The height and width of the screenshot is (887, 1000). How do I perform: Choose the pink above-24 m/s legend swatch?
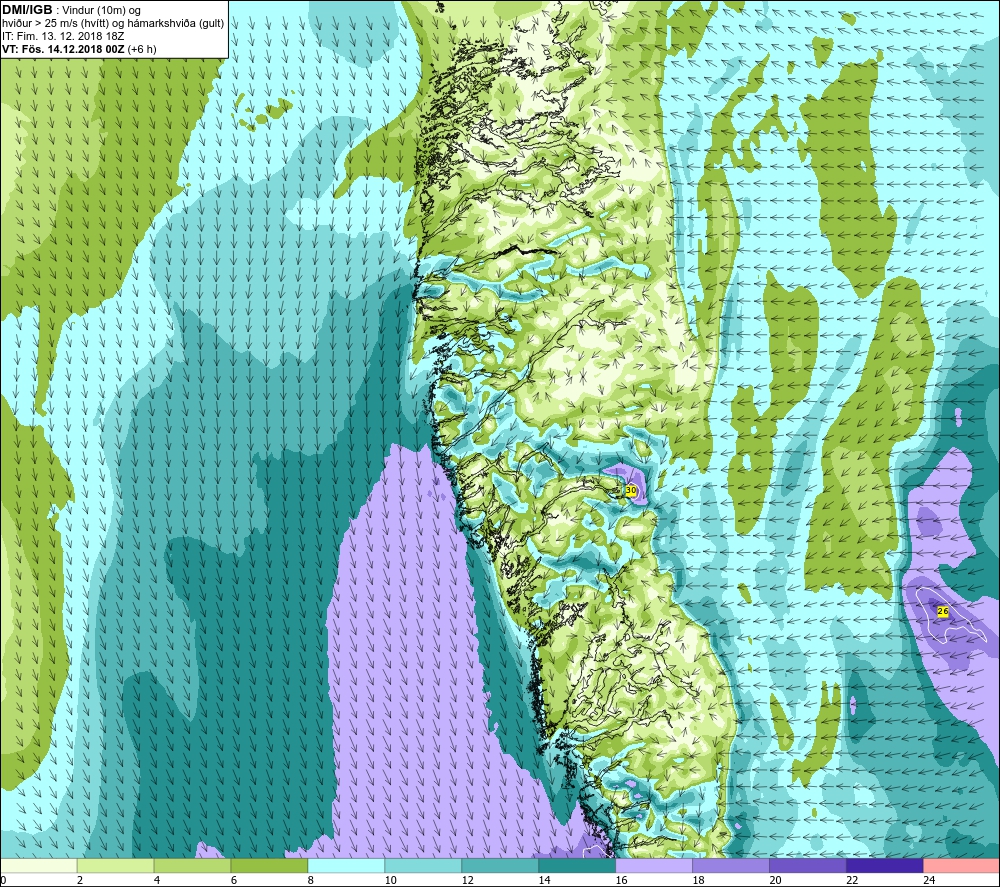[x=961, y=865]
